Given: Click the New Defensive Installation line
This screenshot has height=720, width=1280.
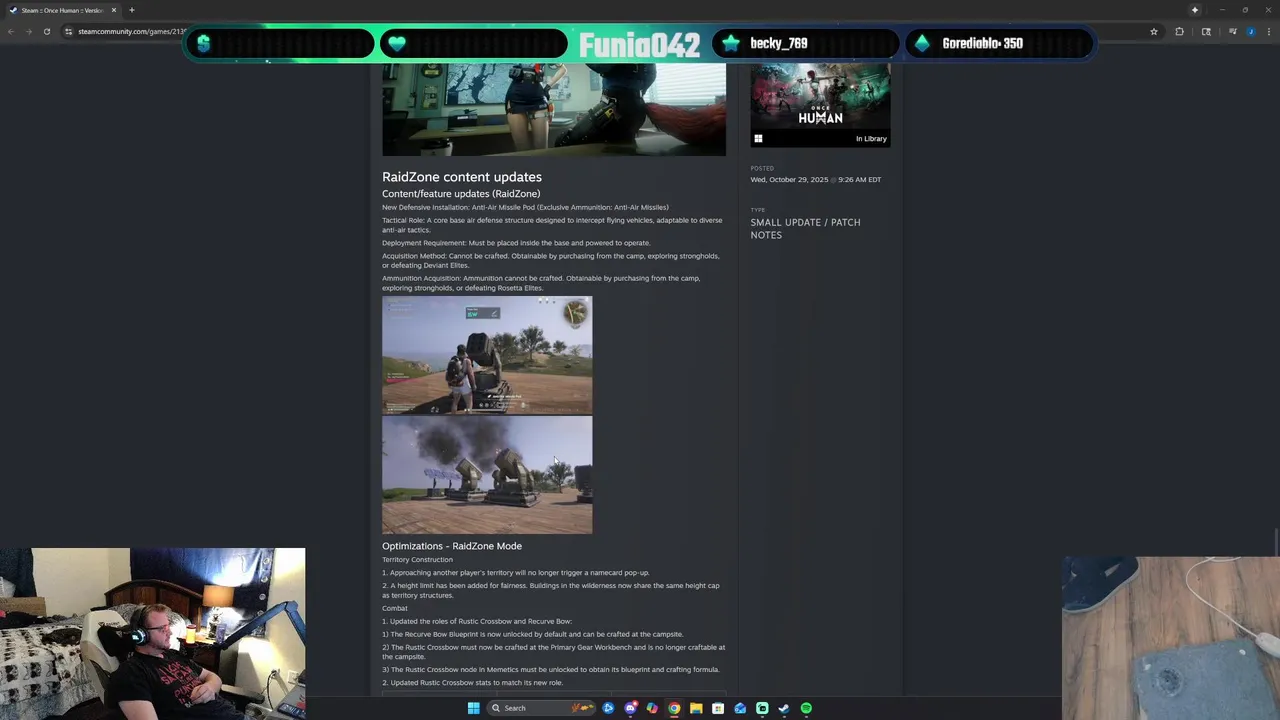Looking at the screenshot, I should (525, 208).
